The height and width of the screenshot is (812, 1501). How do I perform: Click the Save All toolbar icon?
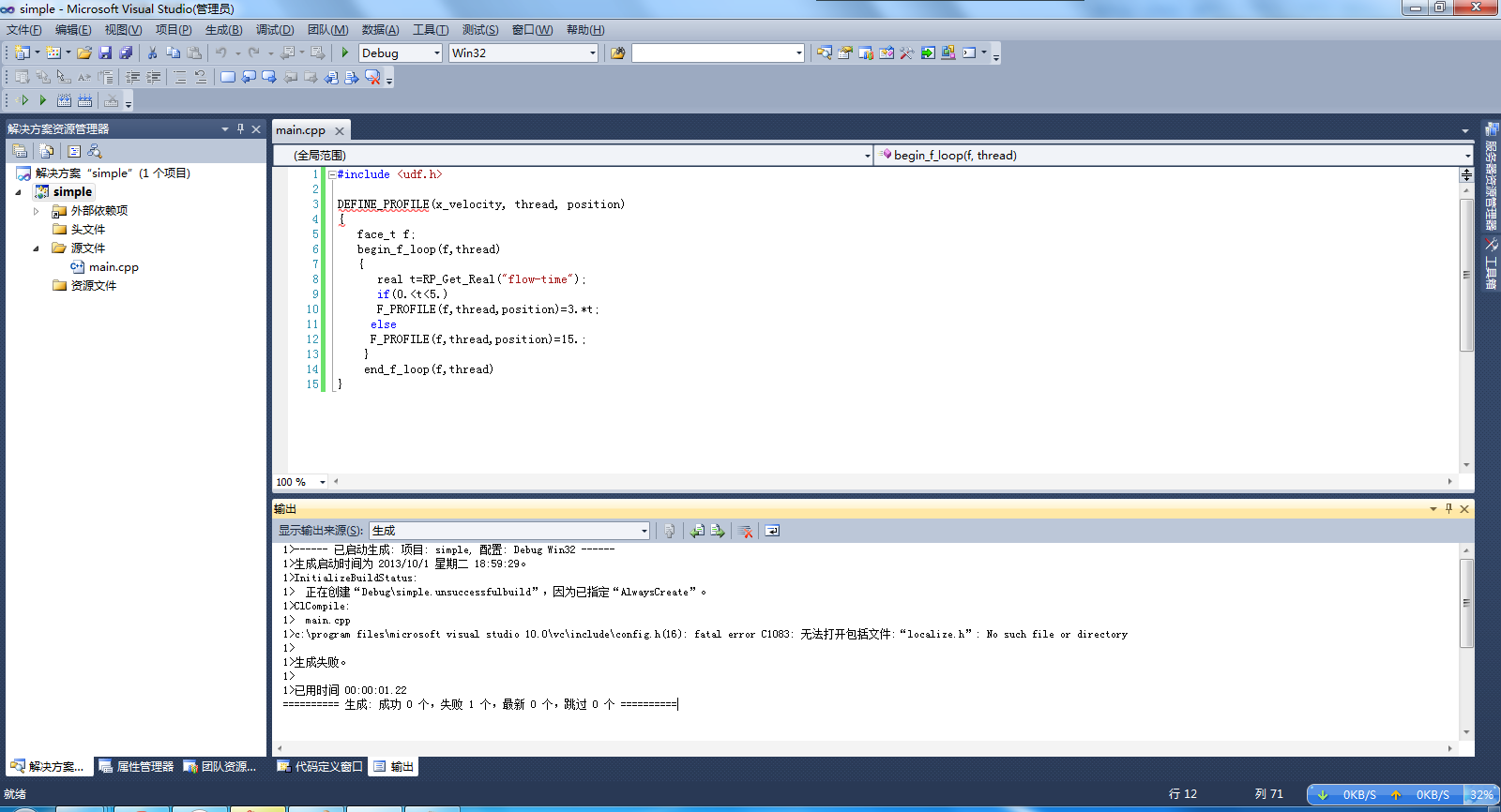[126, 53]
